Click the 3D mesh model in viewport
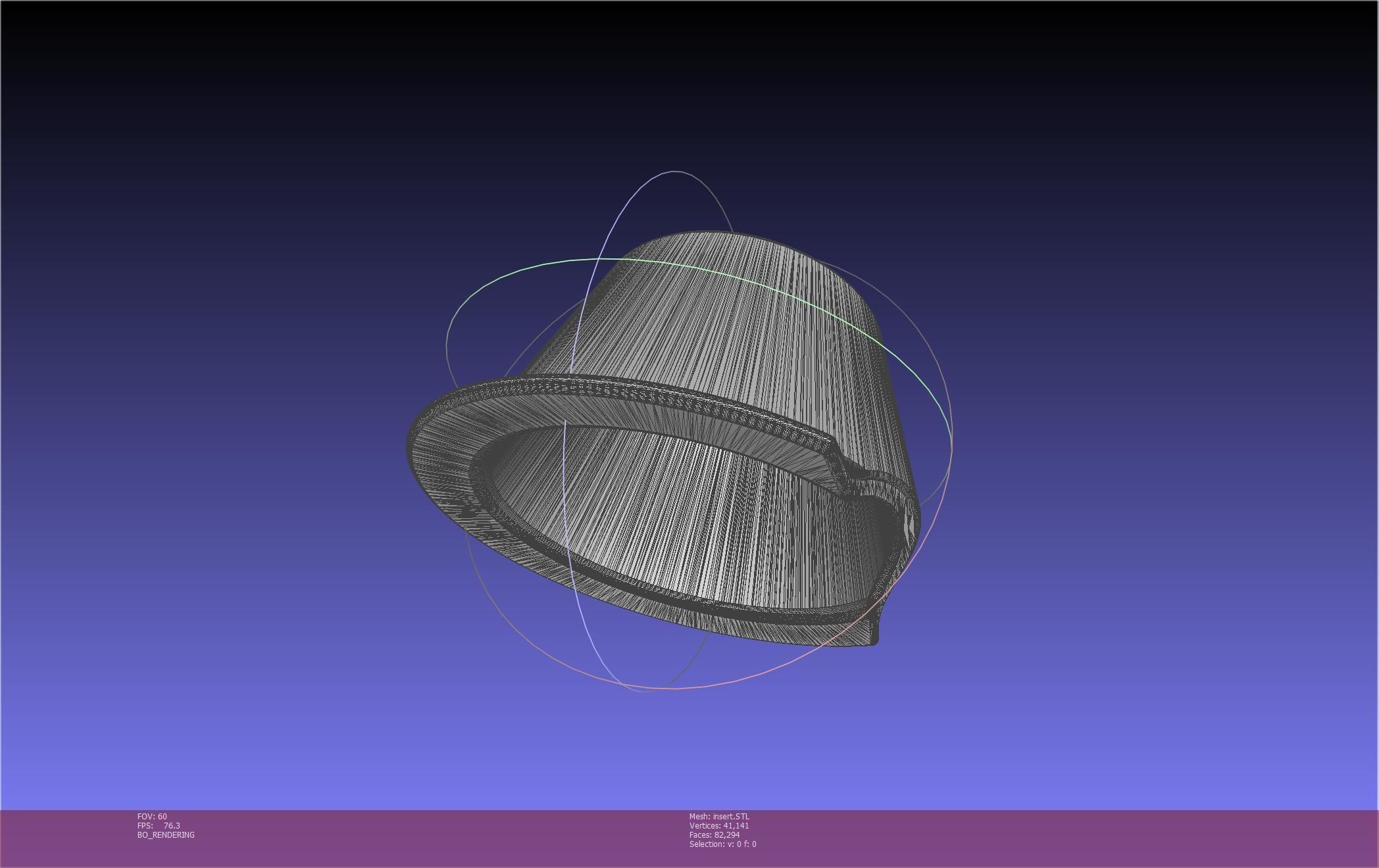1379x868 pixels. pyautogui.click(x=664, y=439)
